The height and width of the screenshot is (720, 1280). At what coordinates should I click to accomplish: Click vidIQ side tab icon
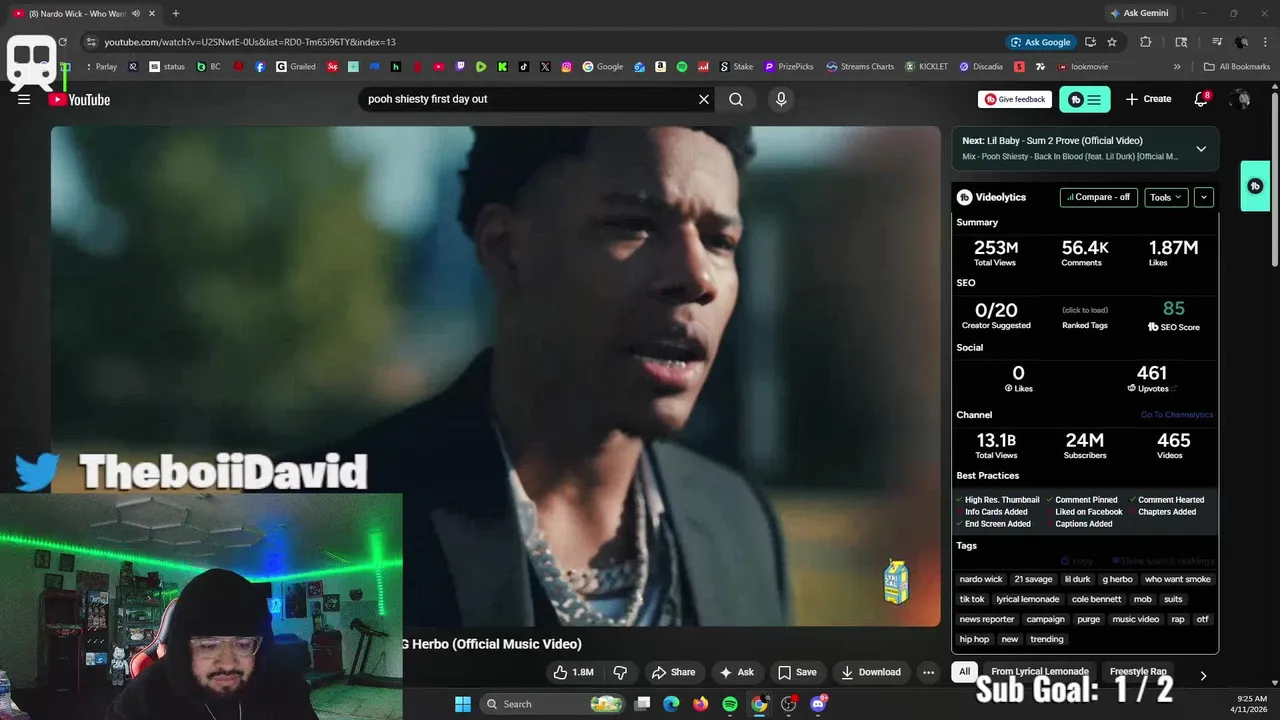1255,186
